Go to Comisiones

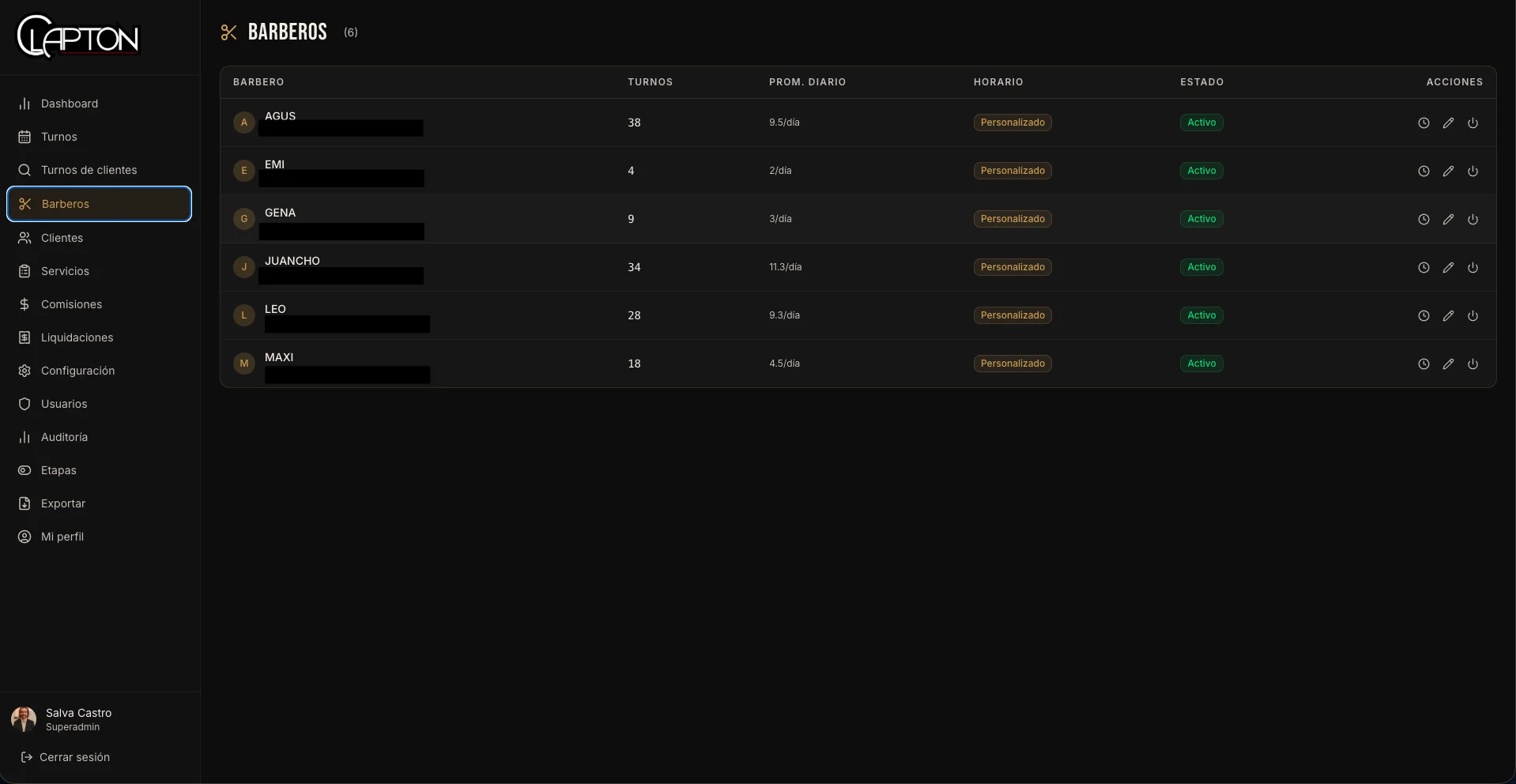tap(99, 304)
